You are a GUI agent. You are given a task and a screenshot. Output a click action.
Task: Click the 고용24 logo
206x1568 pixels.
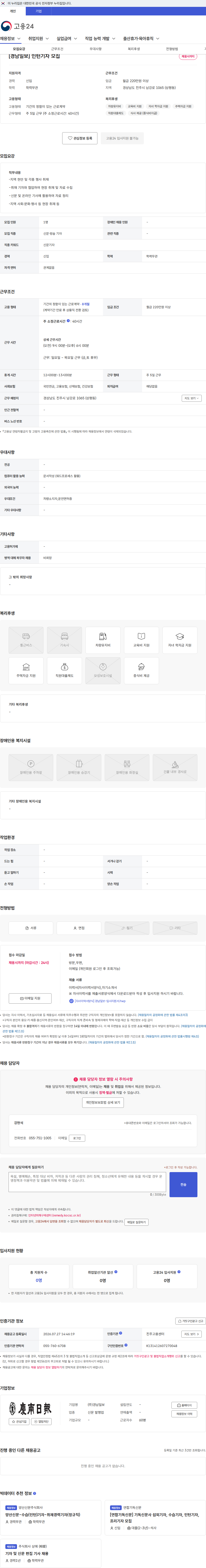(x=17, y=26)
